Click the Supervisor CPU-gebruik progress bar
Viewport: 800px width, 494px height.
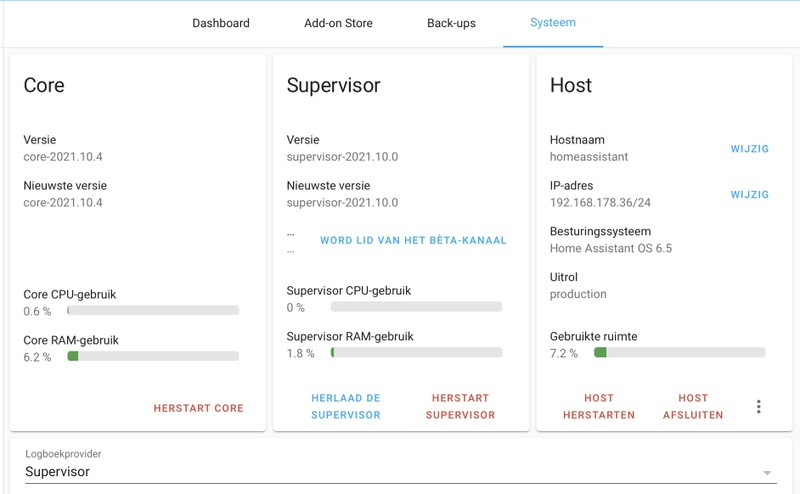pyautogui.click(x=416, y=306)
